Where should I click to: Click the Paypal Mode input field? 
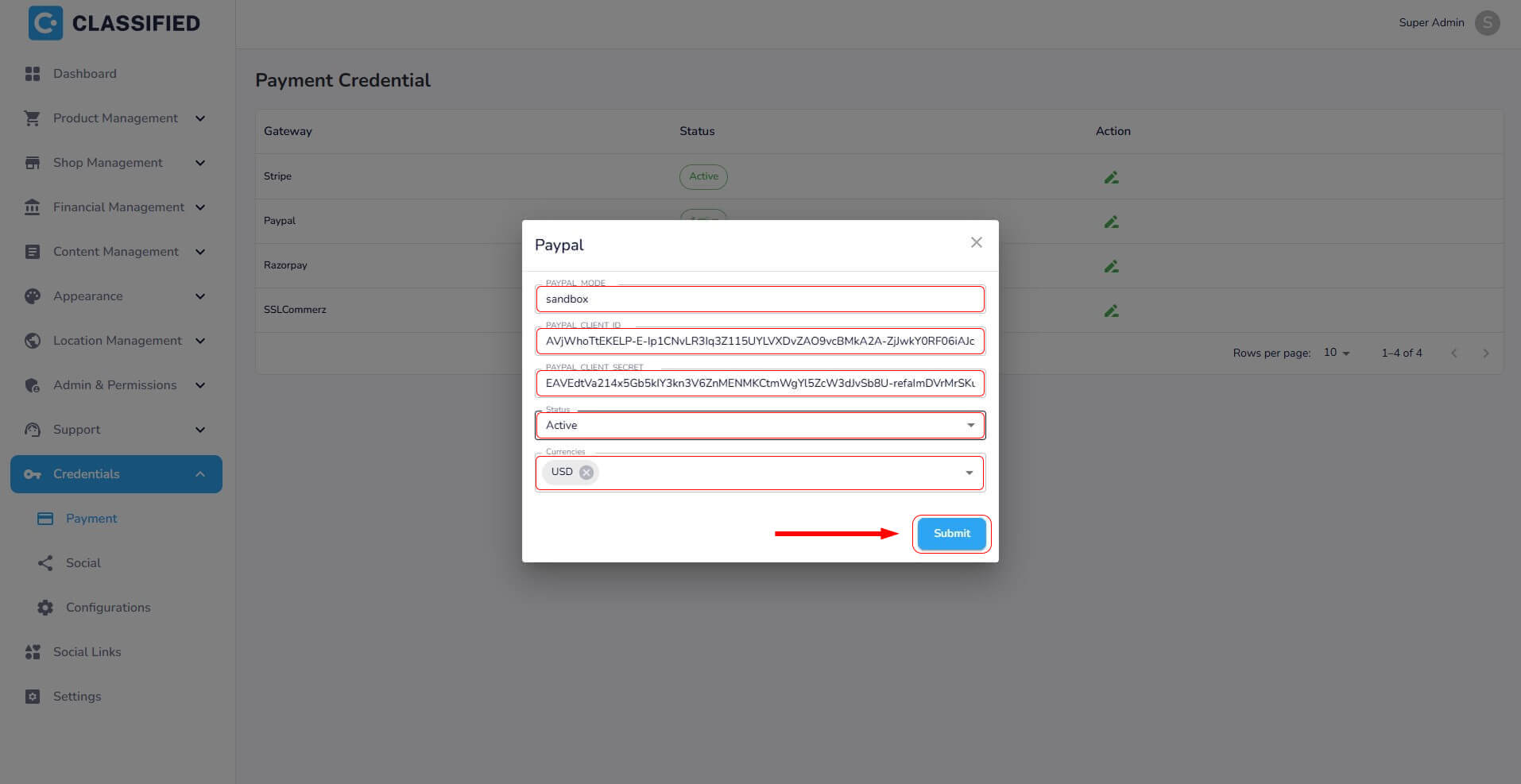point(760,299)
